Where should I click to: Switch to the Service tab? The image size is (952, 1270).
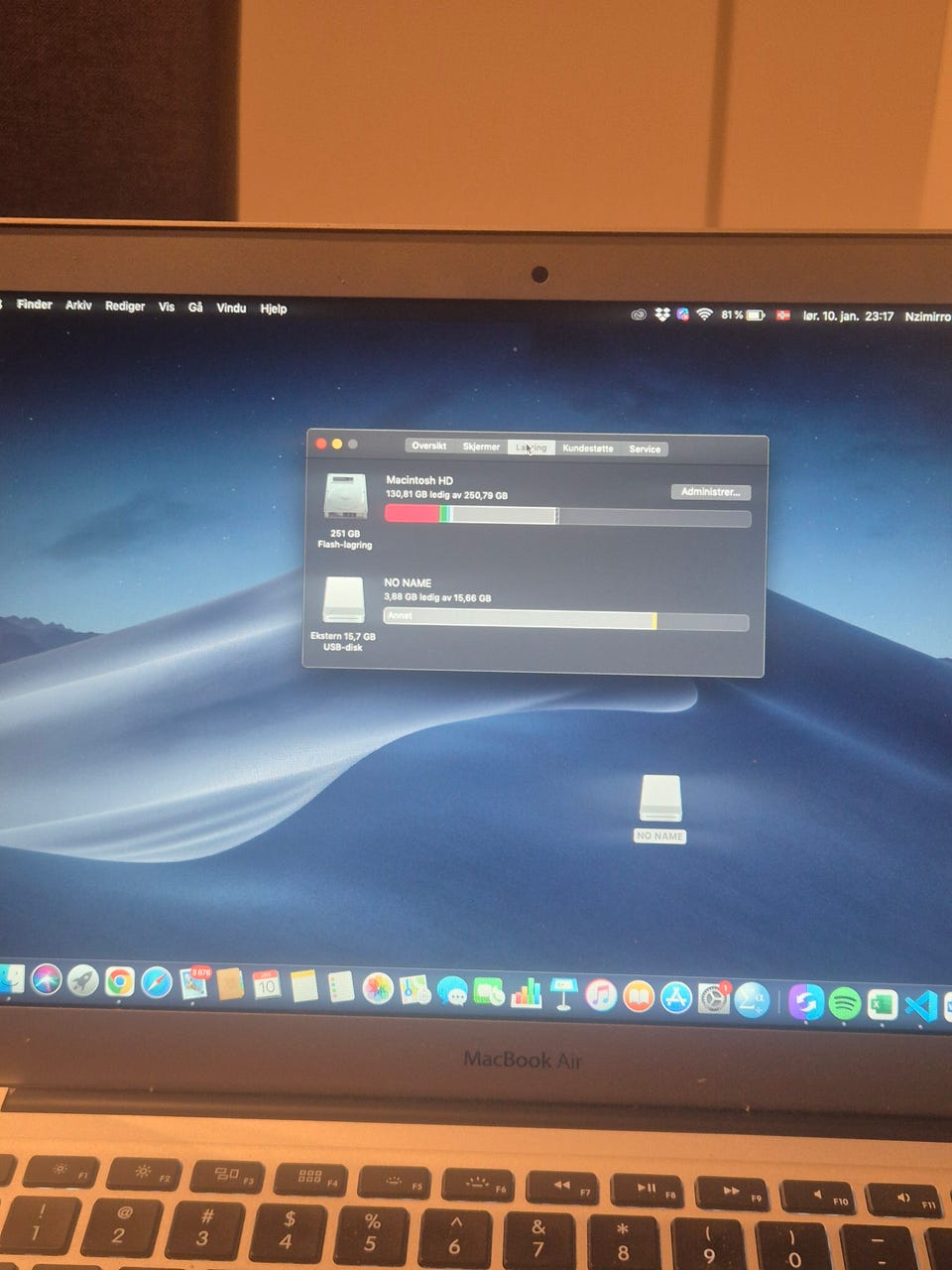[x=645, y=449]
